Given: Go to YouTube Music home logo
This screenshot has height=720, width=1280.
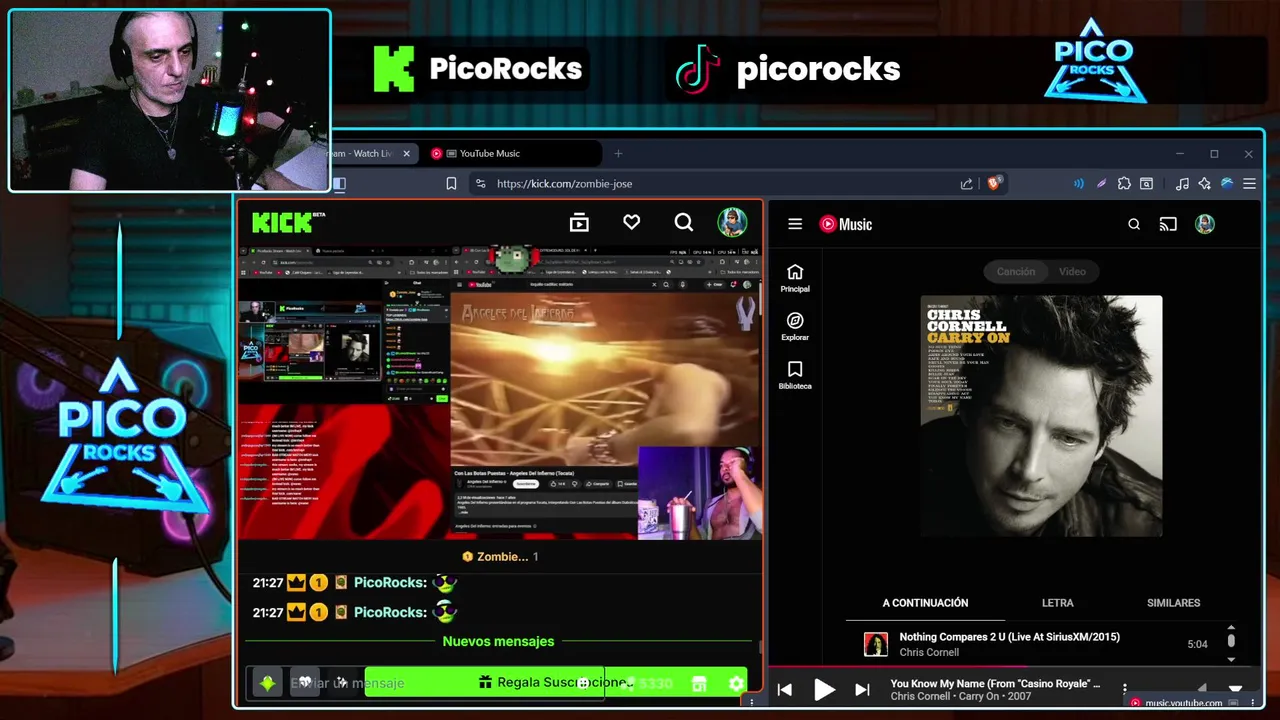Looking at the screenshot, I should [x=846, y=224].
